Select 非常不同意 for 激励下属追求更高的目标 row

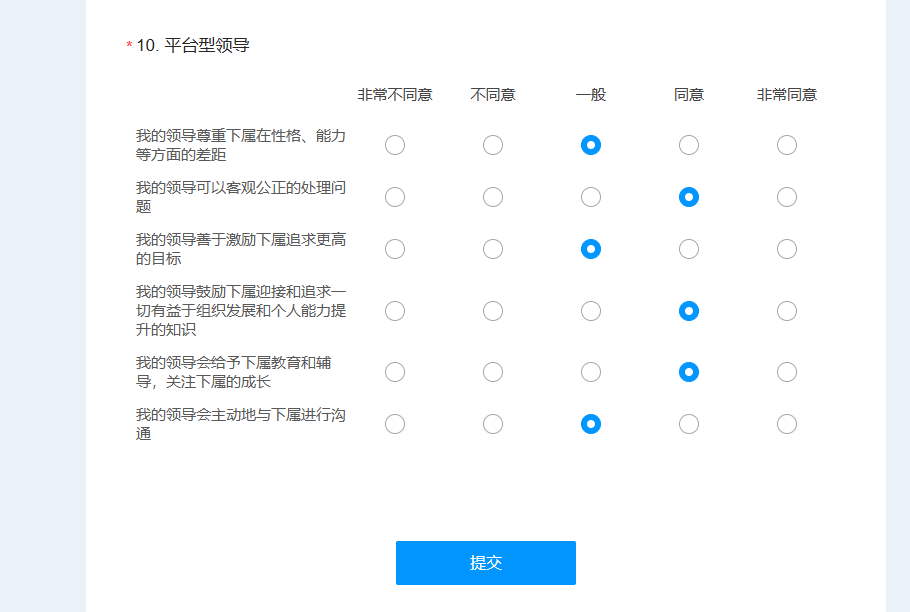click(395, 249)
